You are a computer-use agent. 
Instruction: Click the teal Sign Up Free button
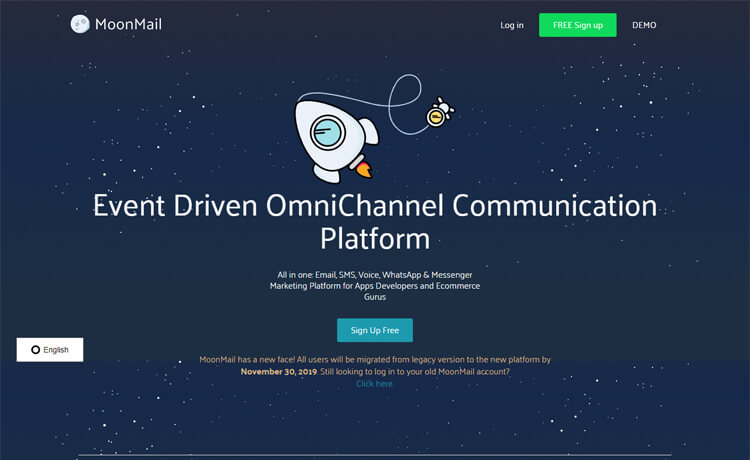tap(375, 330)
